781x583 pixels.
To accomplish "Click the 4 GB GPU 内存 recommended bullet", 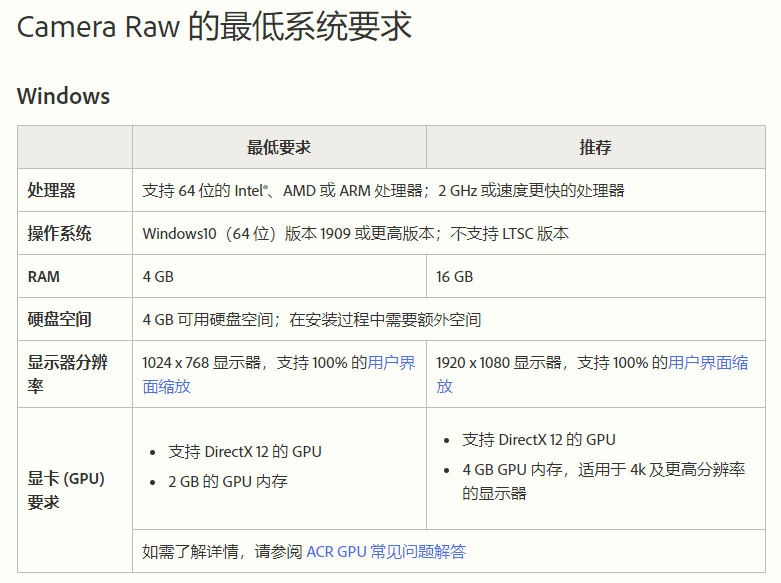I will pos(604,481).
